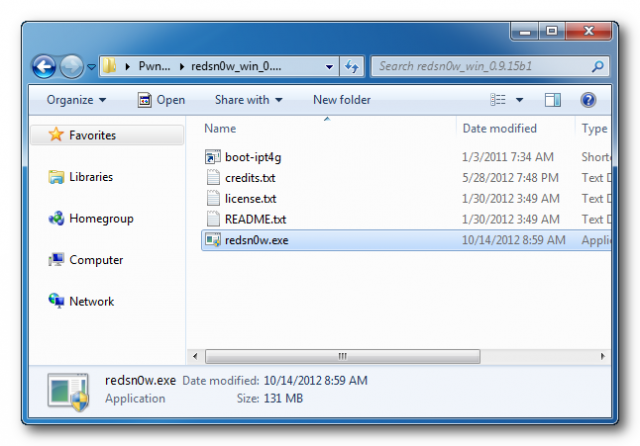Click the search redsn0w_win_0.9.15b1 field

(x=484, y=66)
